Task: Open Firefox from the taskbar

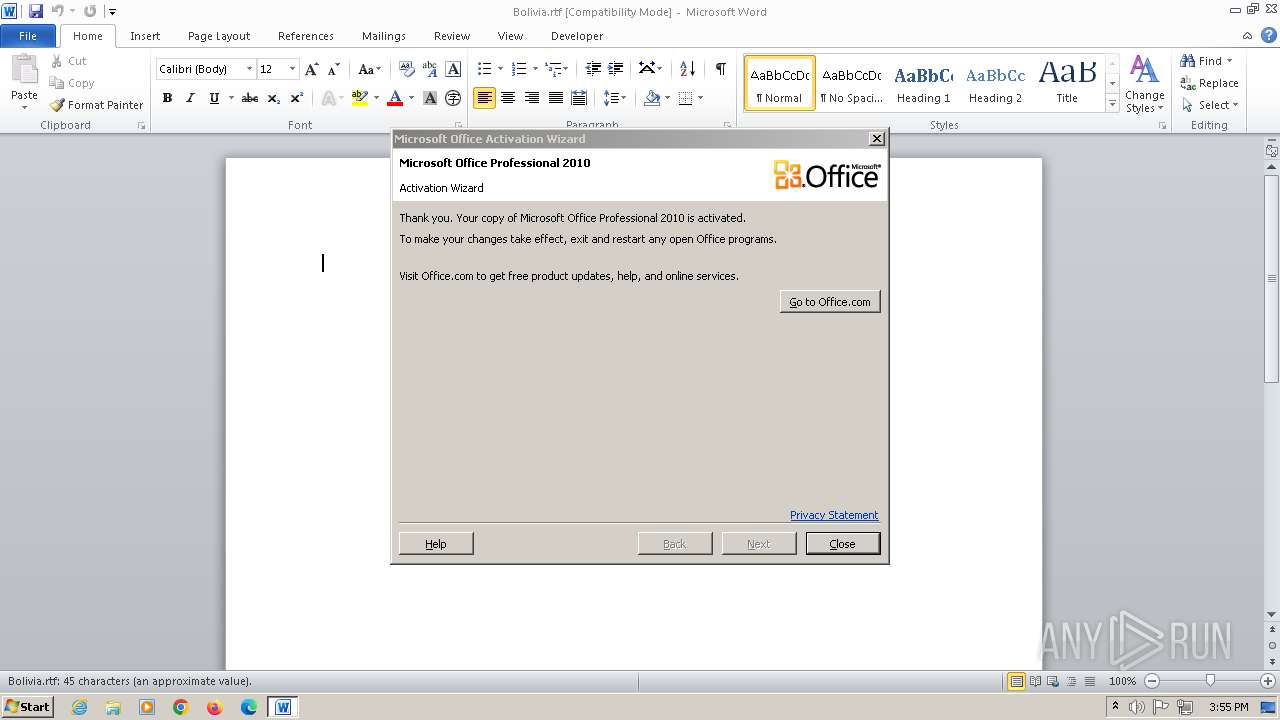Action: tap(214, 707)
